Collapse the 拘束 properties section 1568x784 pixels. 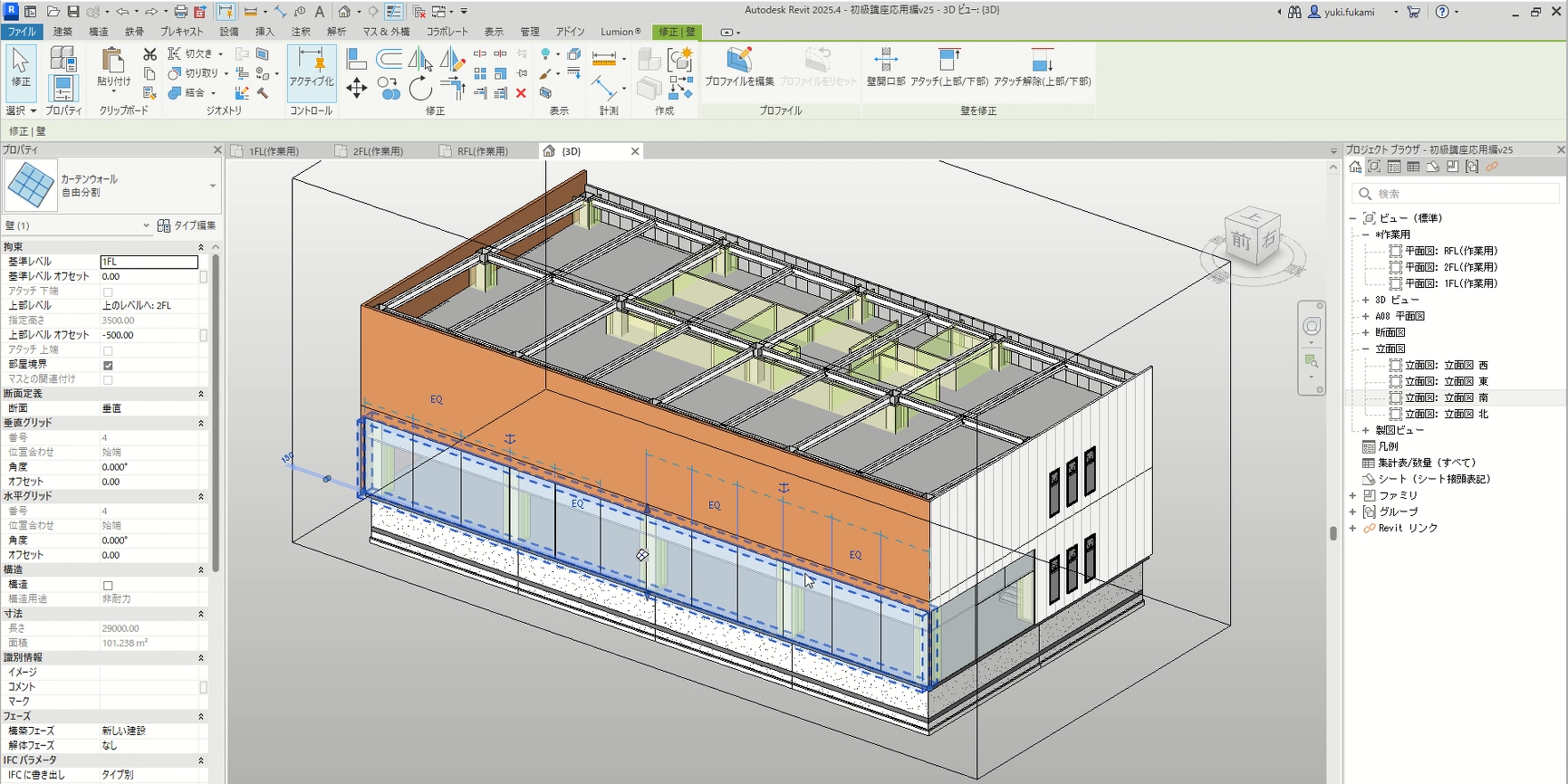click(201, 247)
